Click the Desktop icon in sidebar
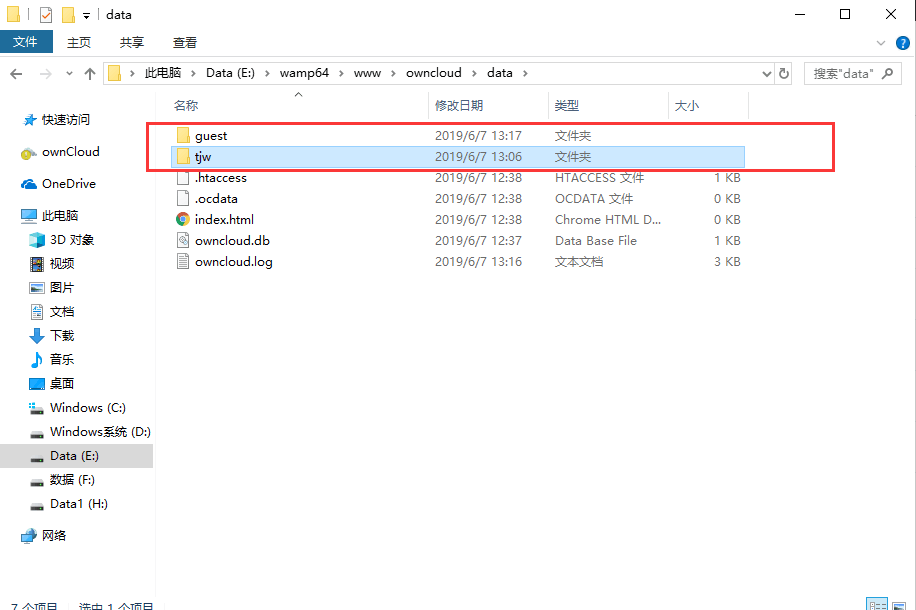Screen dimensions: 916x610 (x=37, y=384)
